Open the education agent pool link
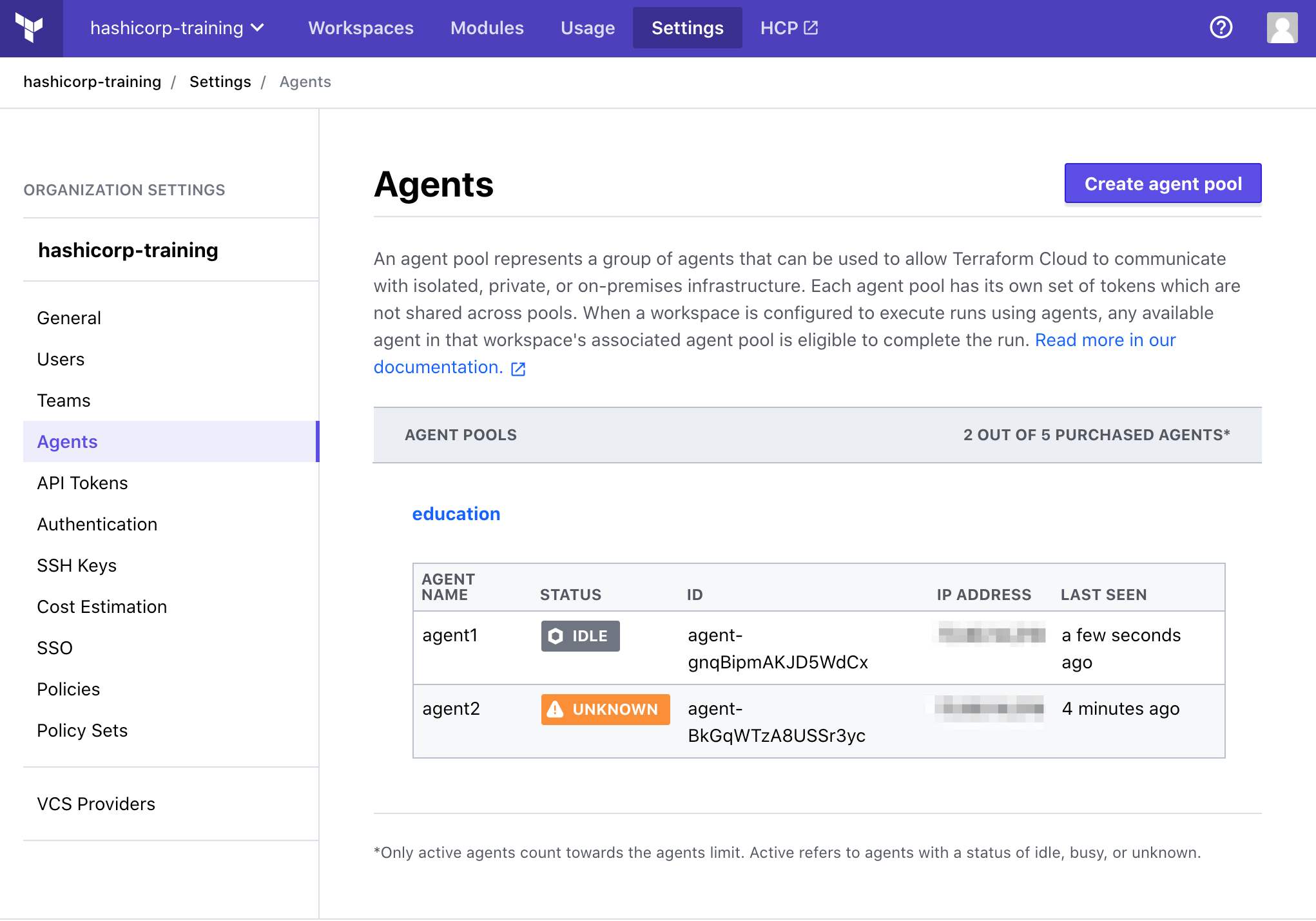Viewport: 1316px width, 921px height. (456, 514)
